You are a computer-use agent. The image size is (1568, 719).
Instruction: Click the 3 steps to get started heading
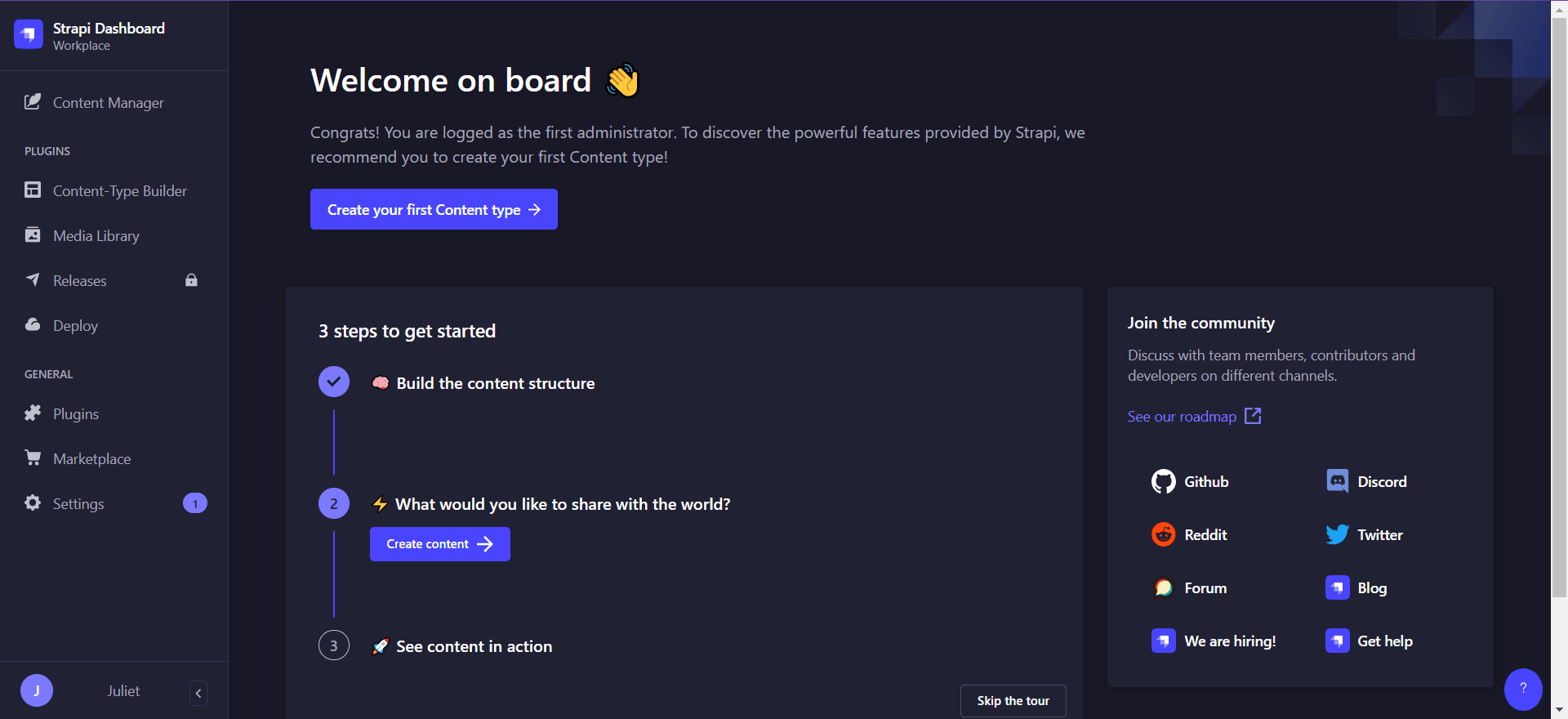[x=408, y=331]
